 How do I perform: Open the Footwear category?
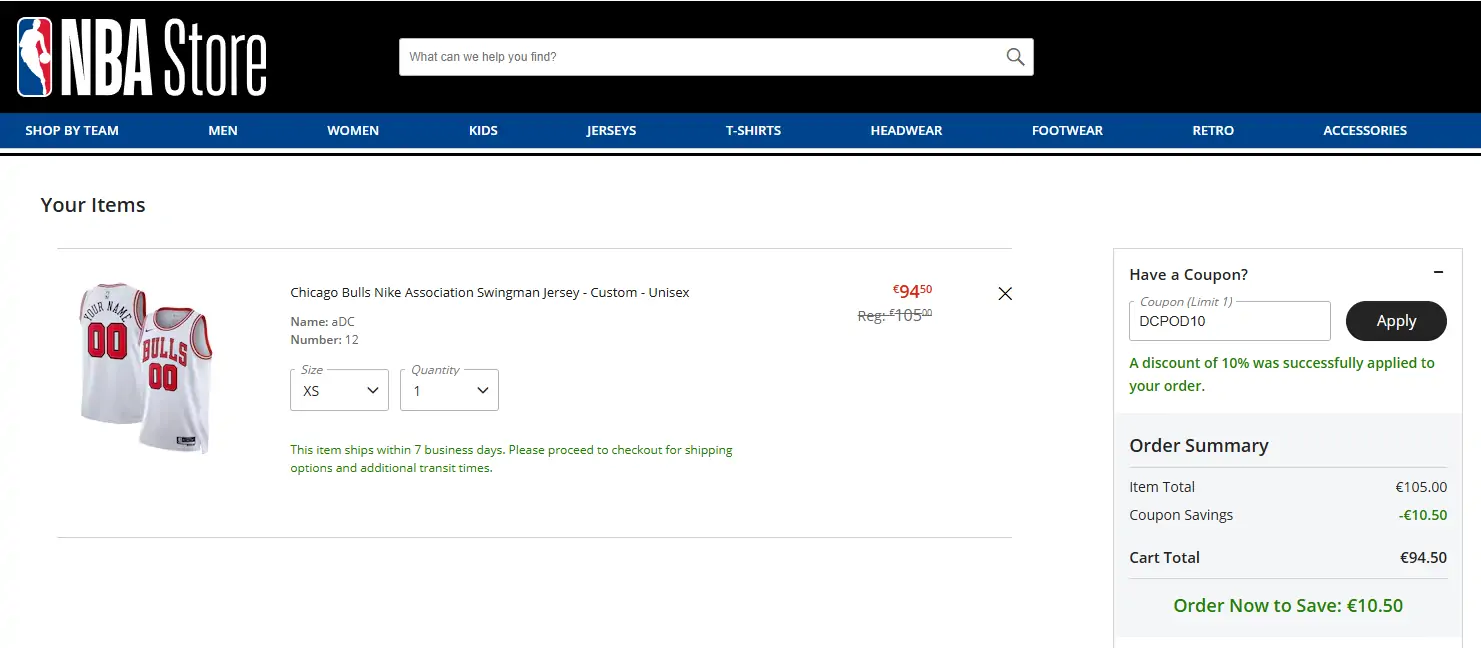pyautogui.click(x=1067, y=130)
